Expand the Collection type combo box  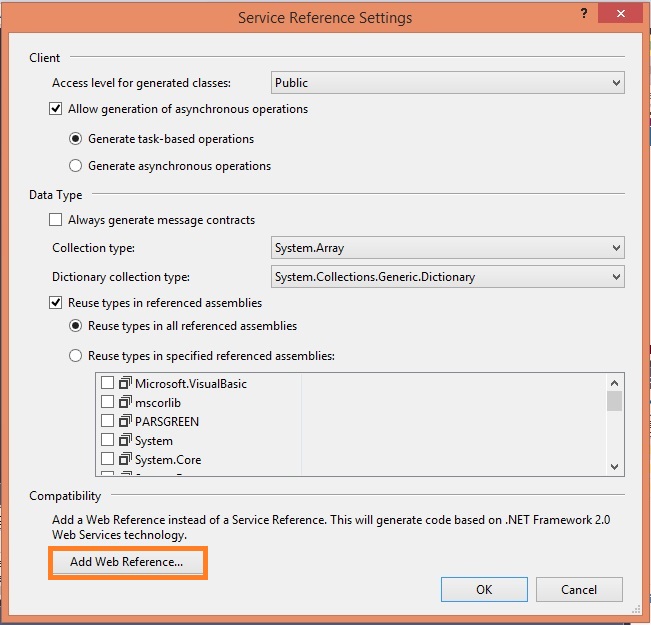click(x=447, y=248)
